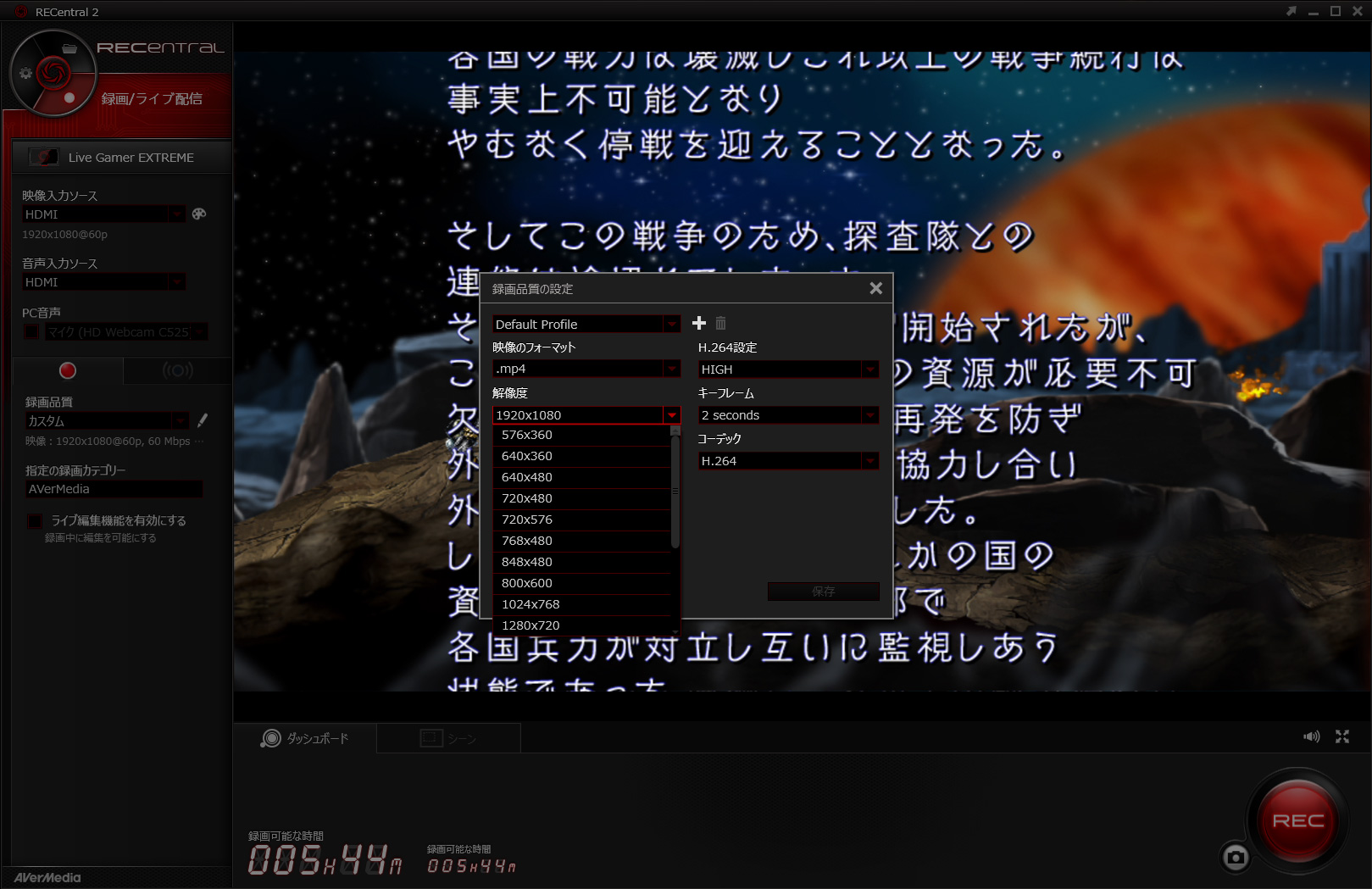Open the Default Profile dropdown
The image size is (1372, 889).
tap(586, 324)
